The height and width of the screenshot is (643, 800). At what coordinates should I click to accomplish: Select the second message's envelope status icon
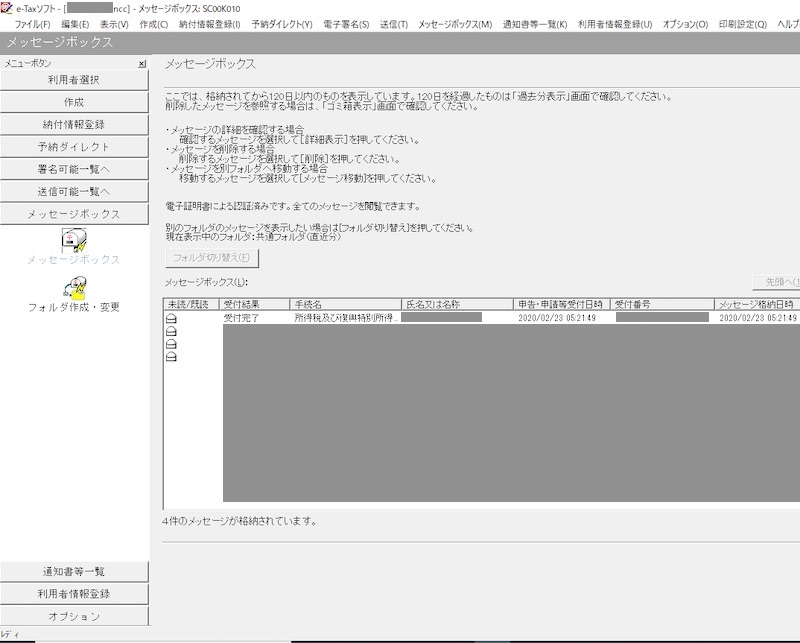pyautogui.click(x=171, y=331)
